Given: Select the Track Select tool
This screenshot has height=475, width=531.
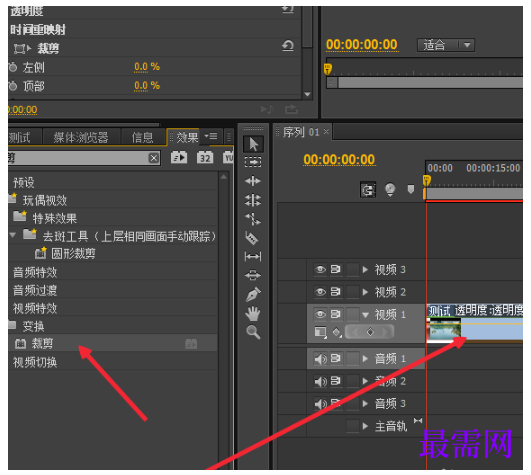Looking at the screenshot, I should [253, 163].
